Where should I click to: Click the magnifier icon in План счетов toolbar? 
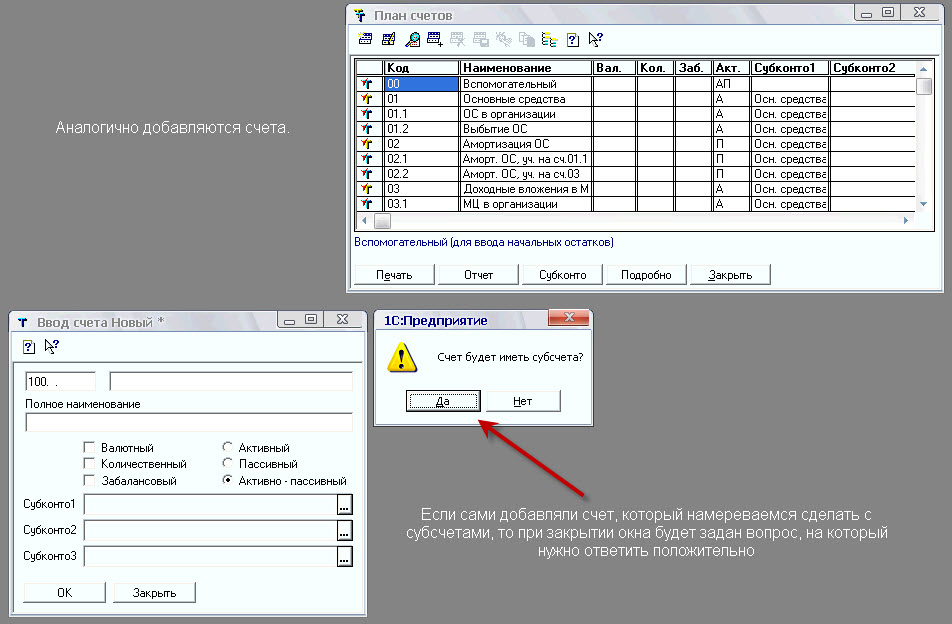tap(412, 40)
